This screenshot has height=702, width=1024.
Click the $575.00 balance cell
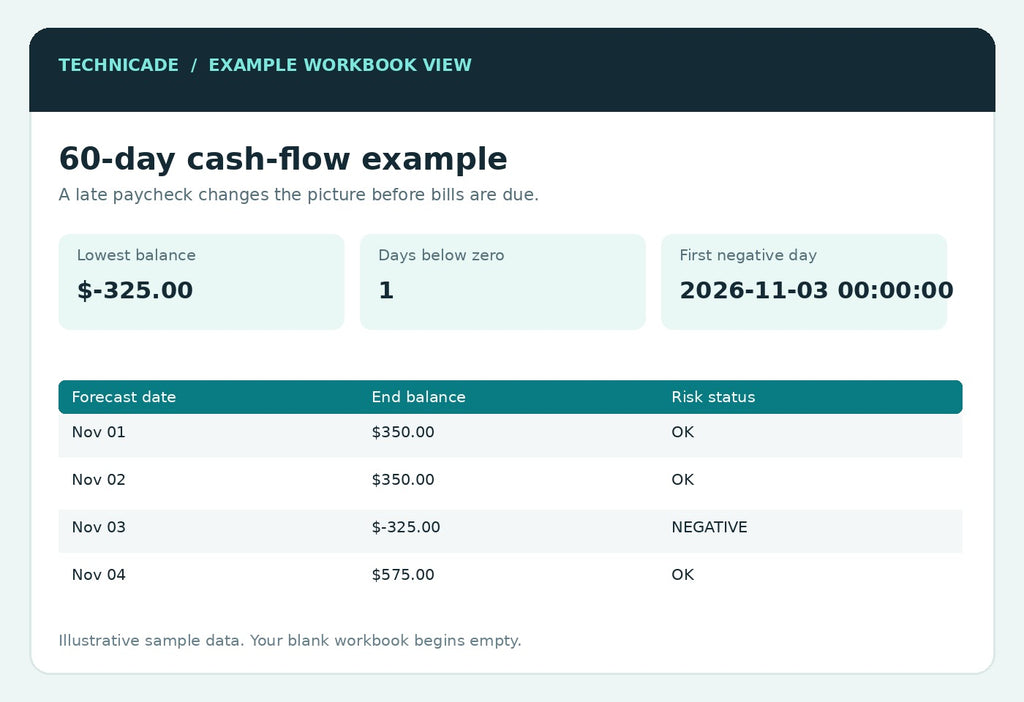click(x=403, y=575)
